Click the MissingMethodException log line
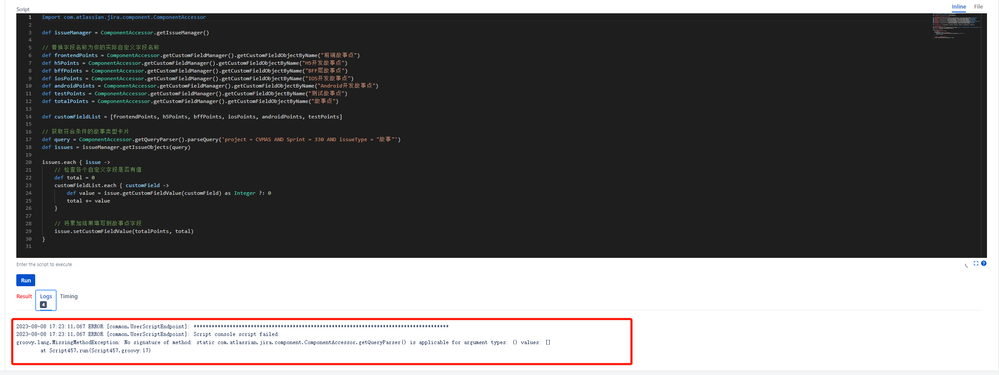Screen dimensions: 999x375 click(x=284, y=342)
